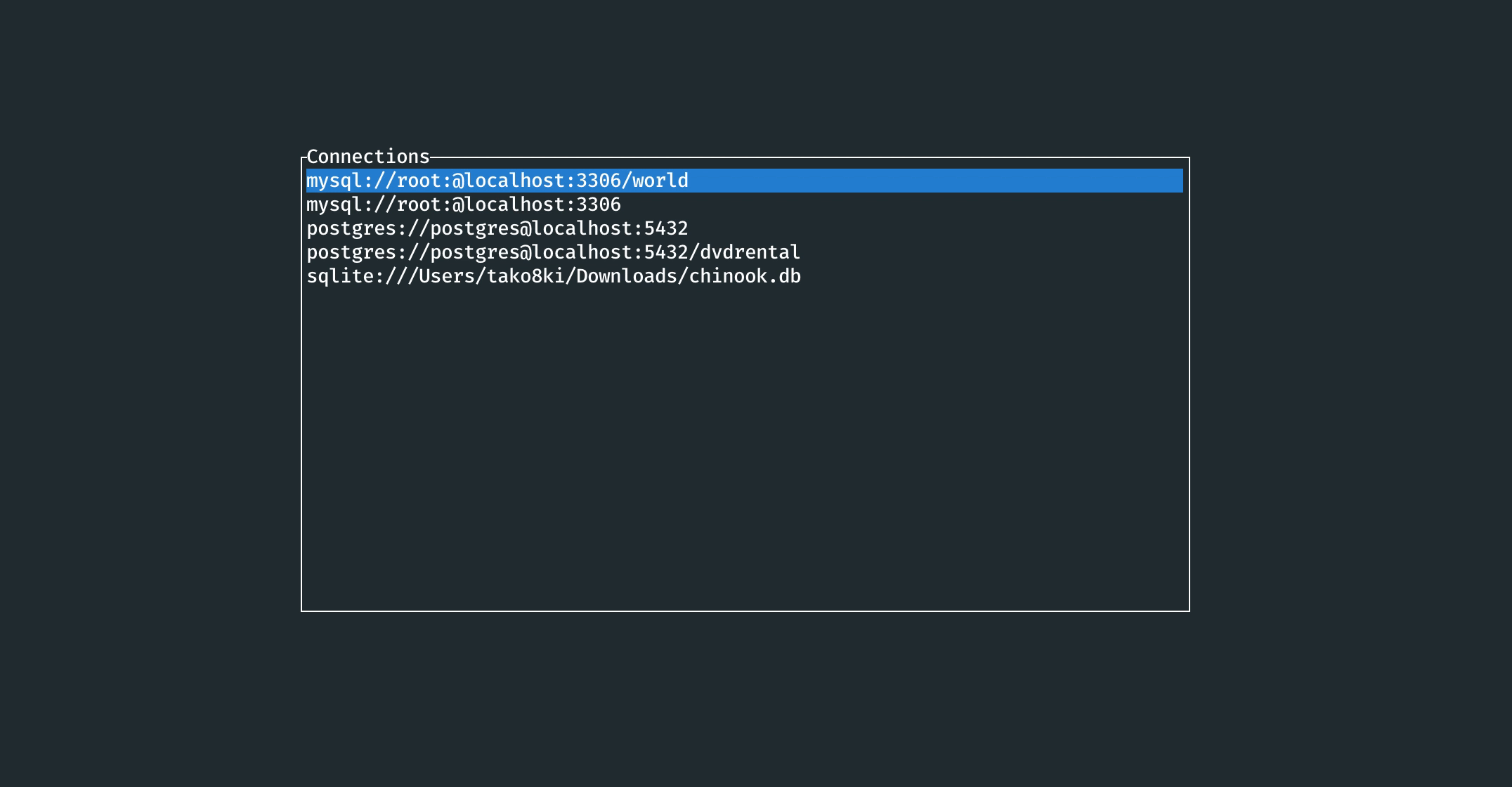This screenshot has height=787, width=1512.
Task: Select the mysql localhost:3306/world connection
Action: tap(497, 181)
